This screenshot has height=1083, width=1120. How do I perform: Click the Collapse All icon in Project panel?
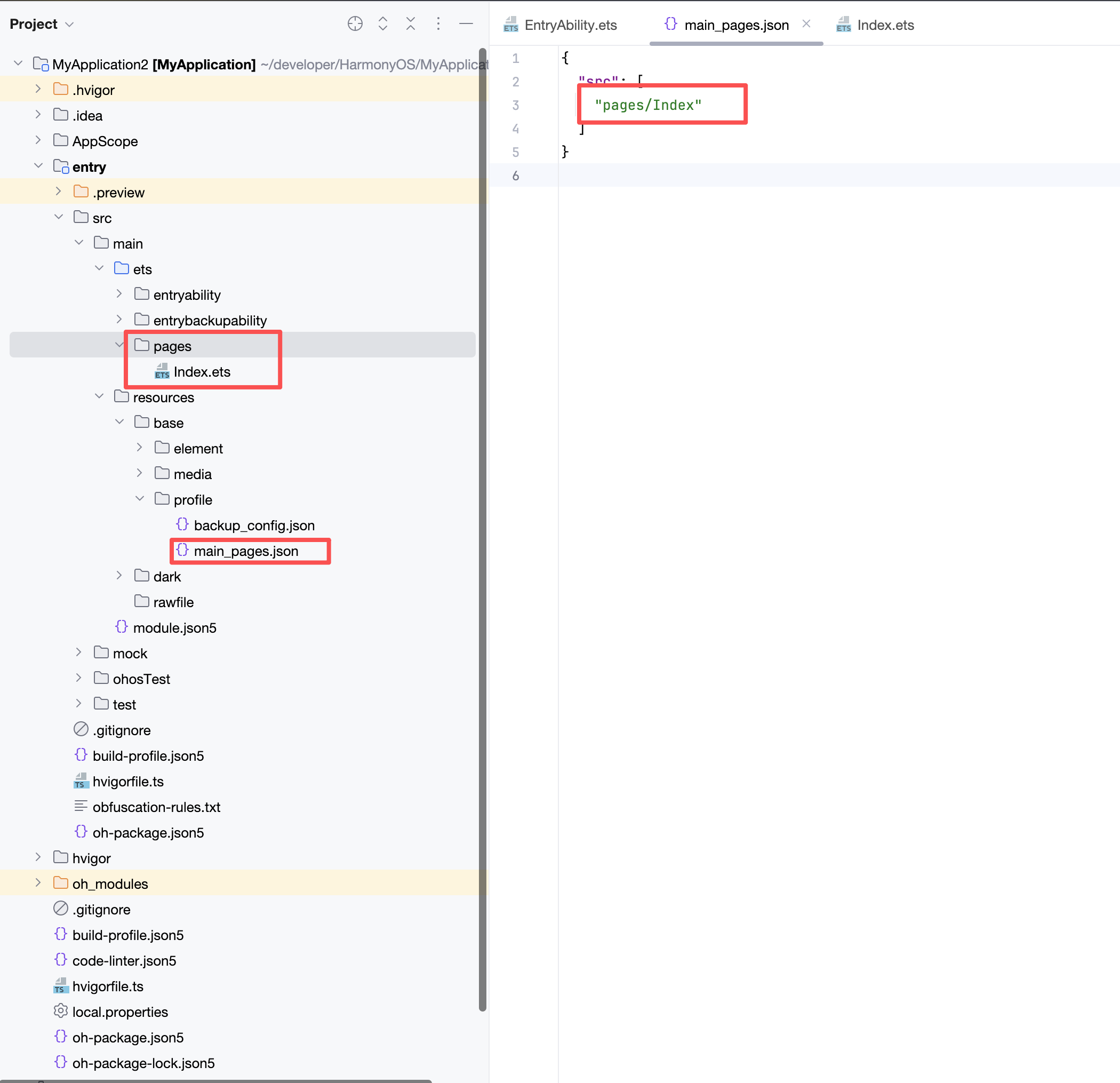point(410,23)
